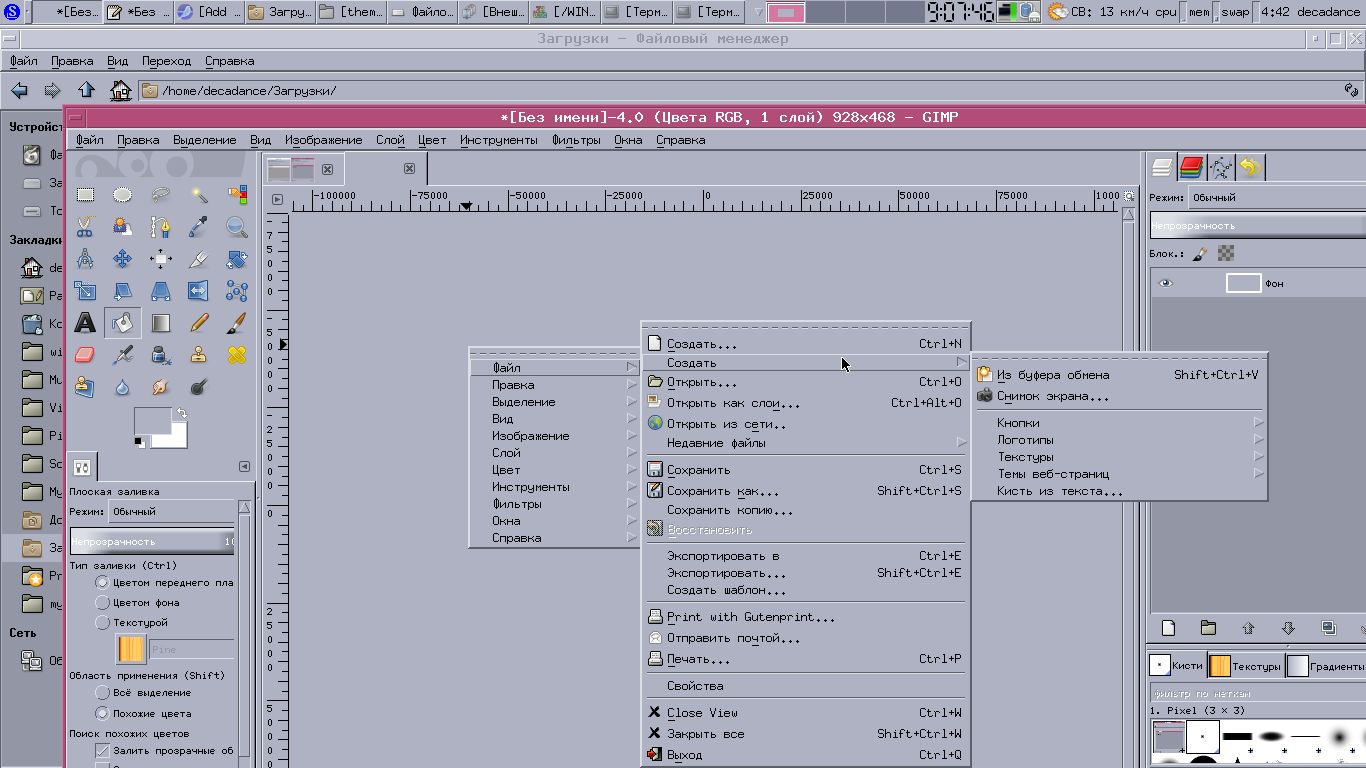This screenshot has width=1366, height=768.
Task: Expand 'Темы веб-страниц' submenu
Action: [x=1119, y=473]
